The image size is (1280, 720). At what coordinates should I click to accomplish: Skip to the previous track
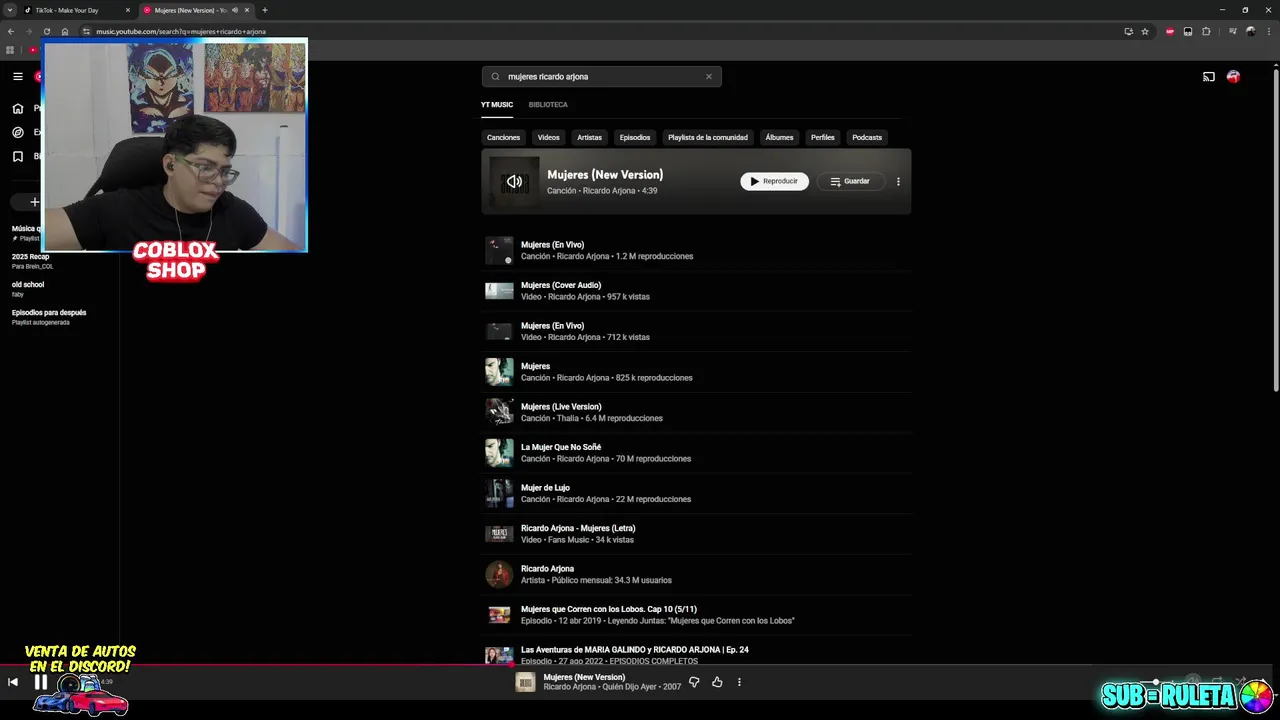point(13,682)
